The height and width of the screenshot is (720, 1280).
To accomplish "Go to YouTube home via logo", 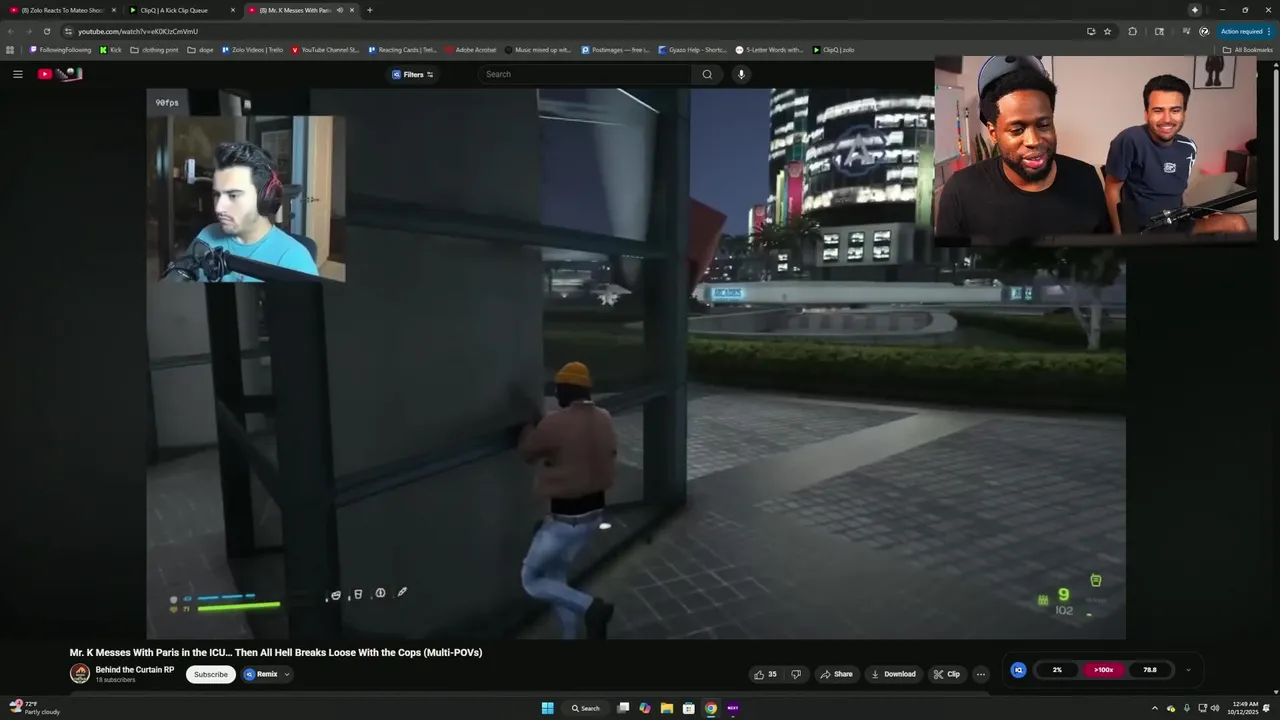I will pyautogui.click(x=60, y=74).
